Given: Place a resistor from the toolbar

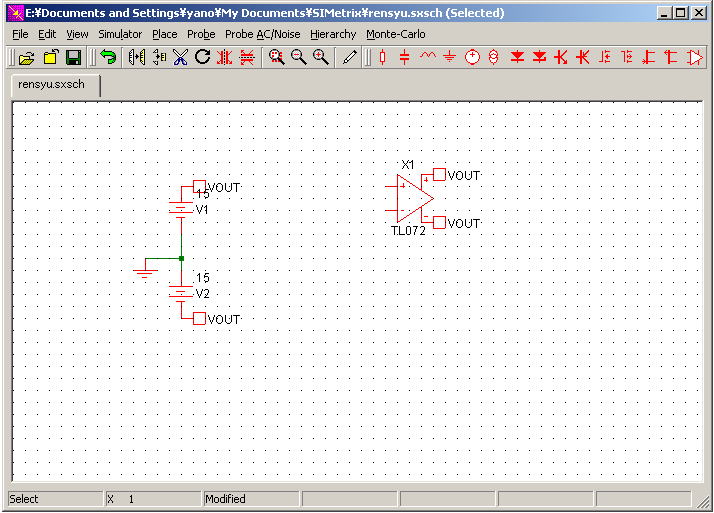Looking at the screenshot, I should (x=382, y=58).
